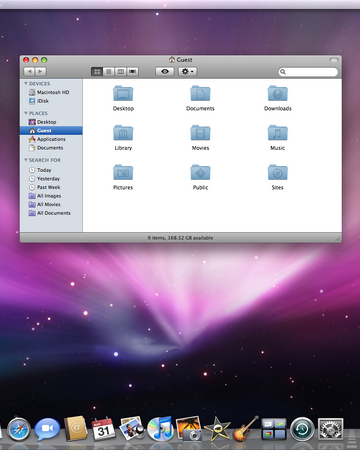Select Applications in the sidebar

tap(51, 139)
